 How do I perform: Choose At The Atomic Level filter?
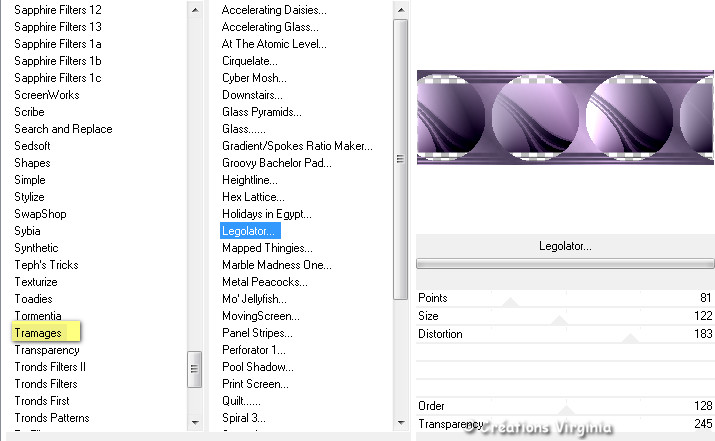[x=274, y=44]
